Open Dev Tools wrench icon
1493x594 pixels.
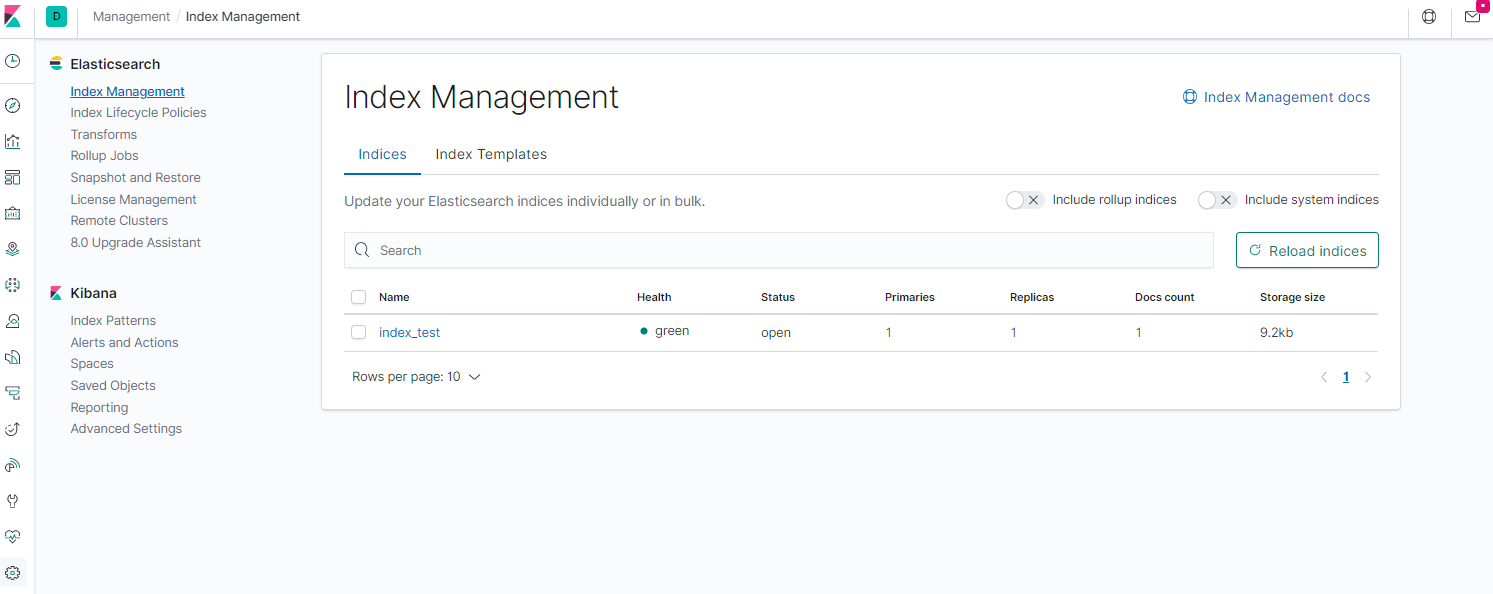point(12,501)
